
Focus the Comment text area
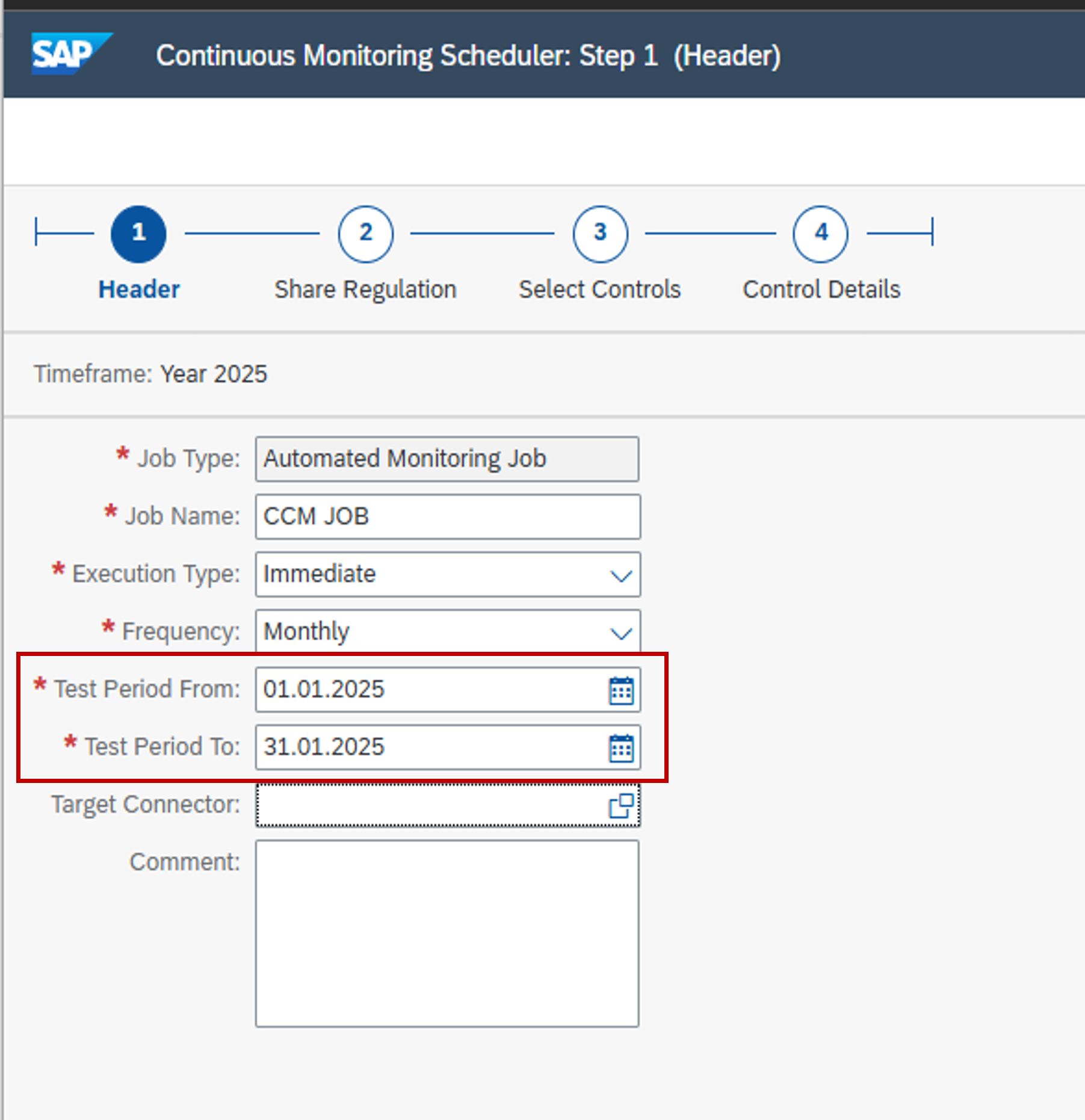447,933
